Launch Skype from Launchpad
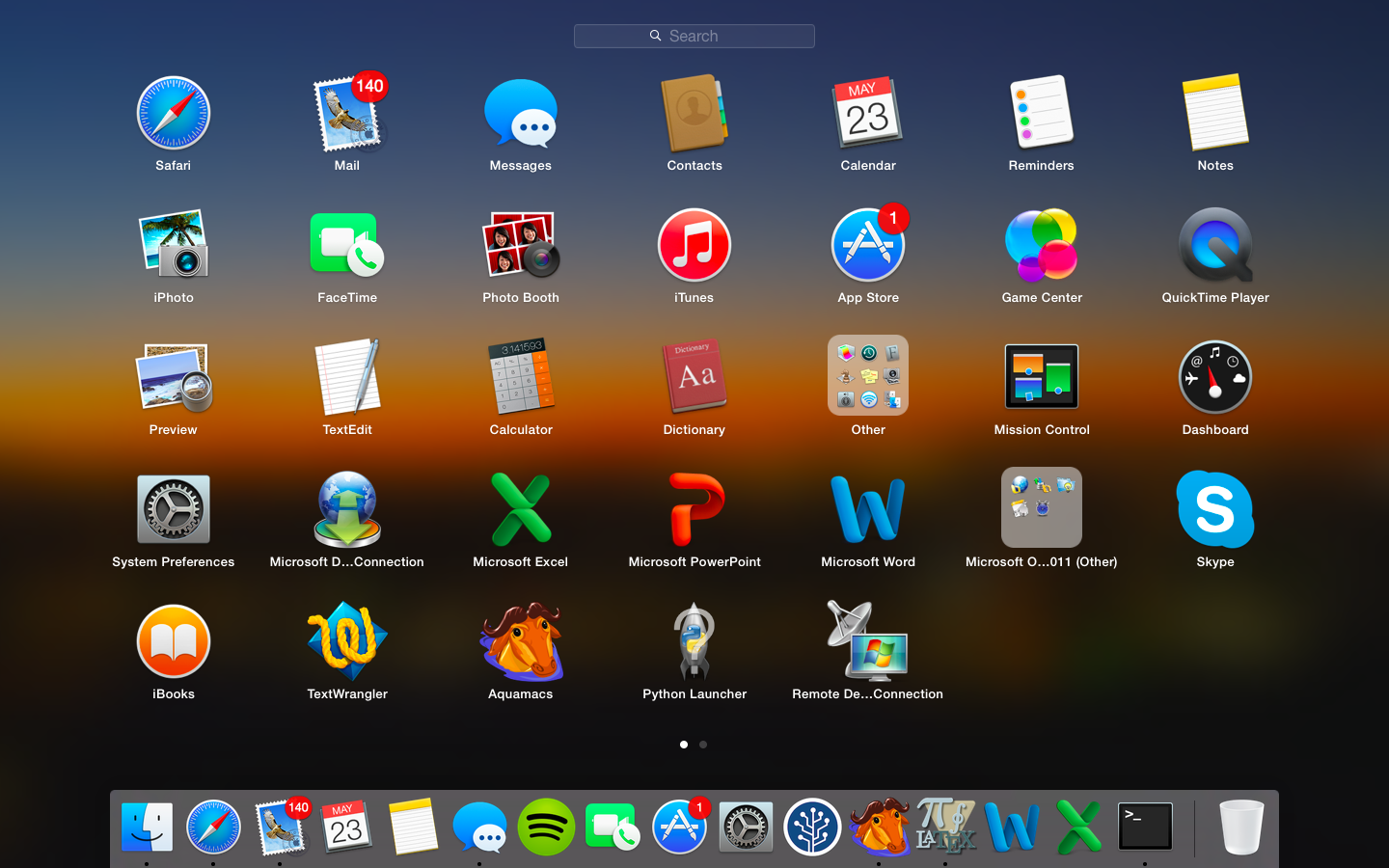Screen dimensions: 1389x868 point(1215,510)
